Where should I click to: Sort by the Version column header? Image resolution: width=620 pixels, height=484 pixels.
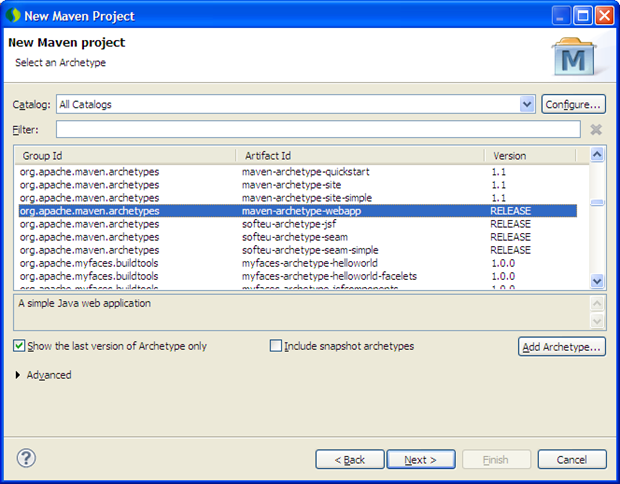coord(530,156)
